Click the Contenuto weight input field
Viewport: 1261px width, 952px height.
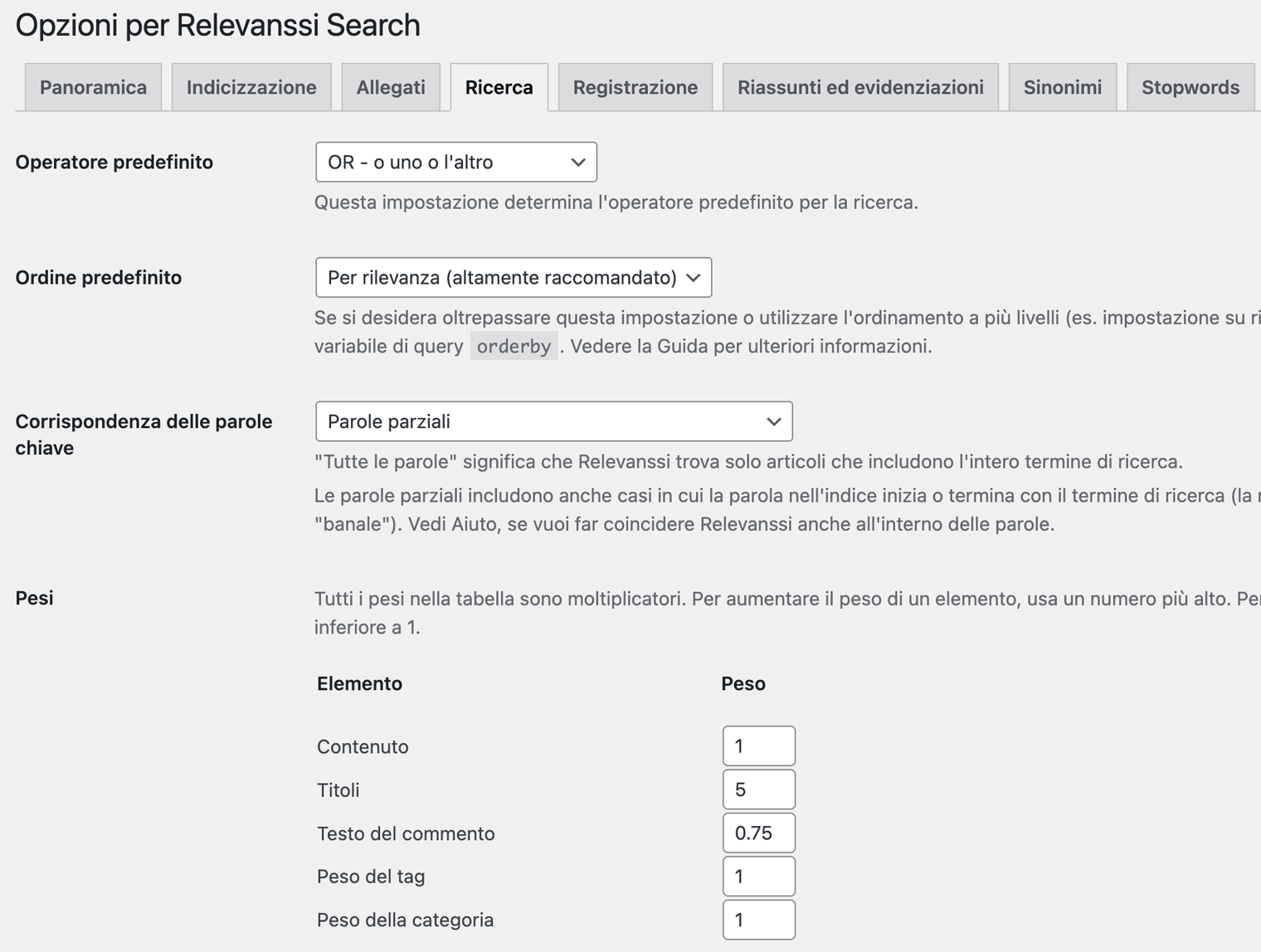point(759,746)
